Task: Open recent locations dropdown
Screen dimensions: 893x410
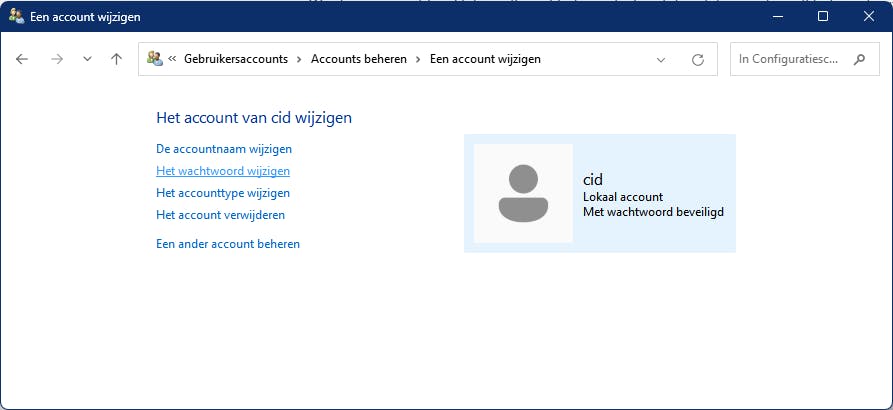Action: (87, 59)
